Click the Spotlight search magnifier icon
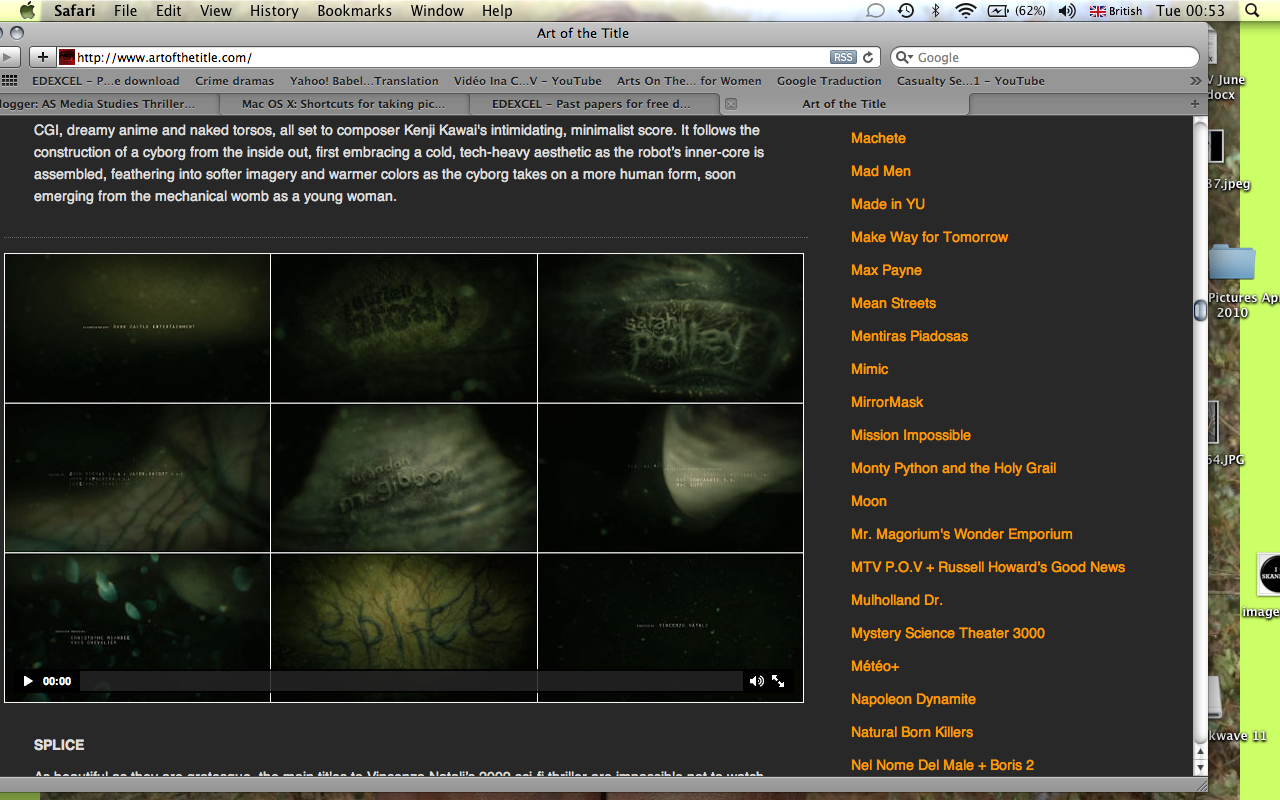Image resolution: width=1280 pixels, height=800 pixels. click(x=1252, y=11)
